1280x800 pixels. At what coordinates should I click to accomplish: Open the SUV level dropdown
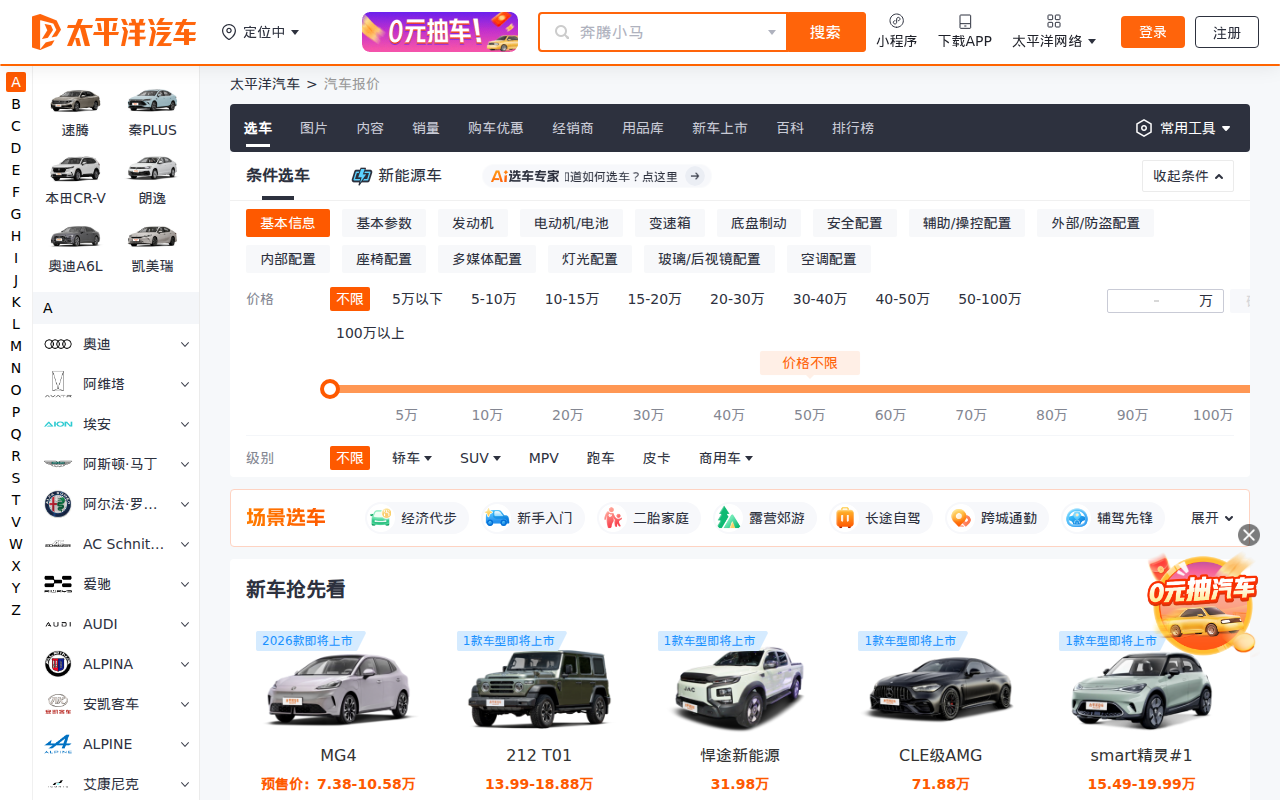(480, 458)
